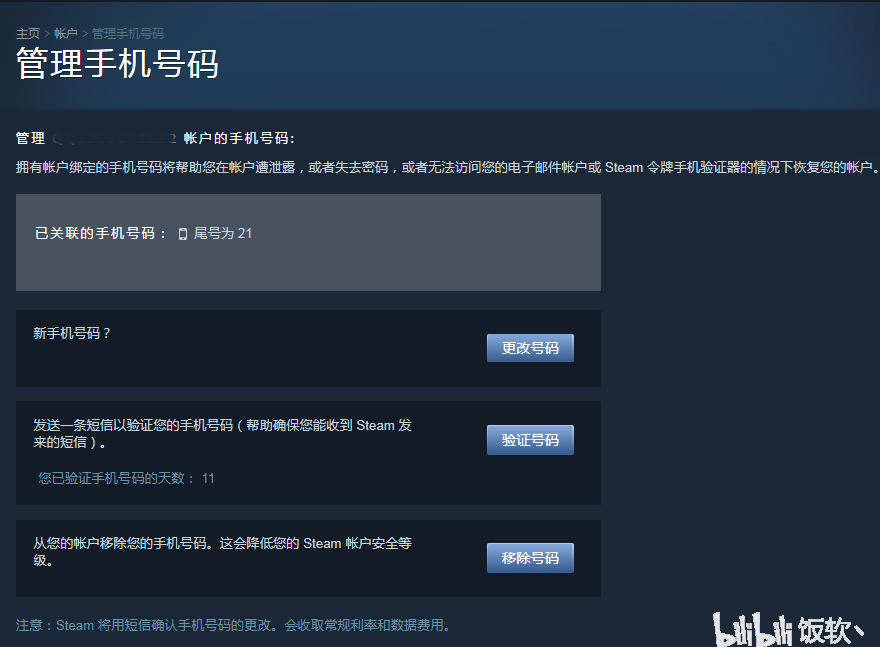This screenshot has width=880, height=647.
Task: Click the 您已验证手机号码的天数 text
Action: pos(115,478)
